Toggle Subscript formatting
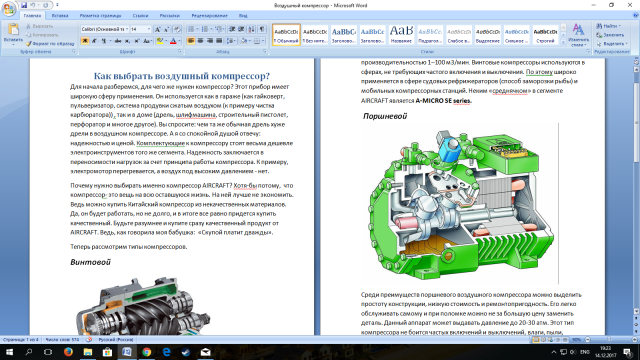The image size is (640, 360). [127, 41]
